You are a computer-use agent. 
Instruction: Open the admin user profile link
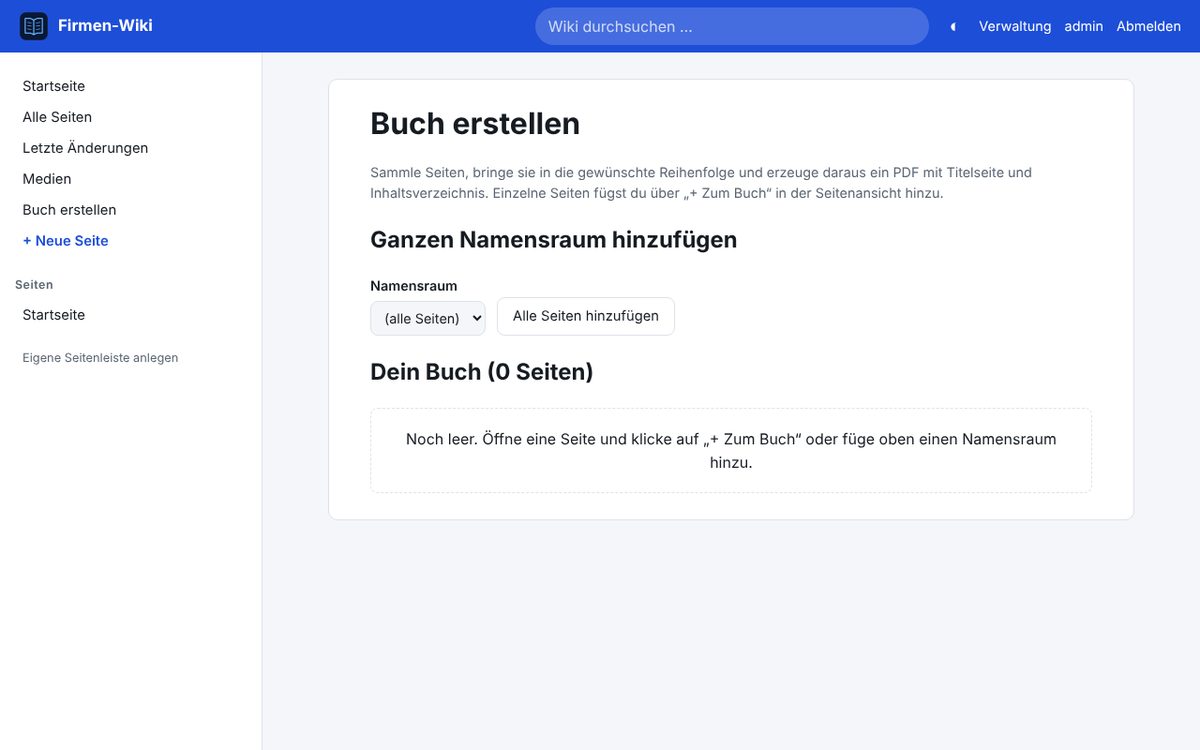click(1084, 27)
